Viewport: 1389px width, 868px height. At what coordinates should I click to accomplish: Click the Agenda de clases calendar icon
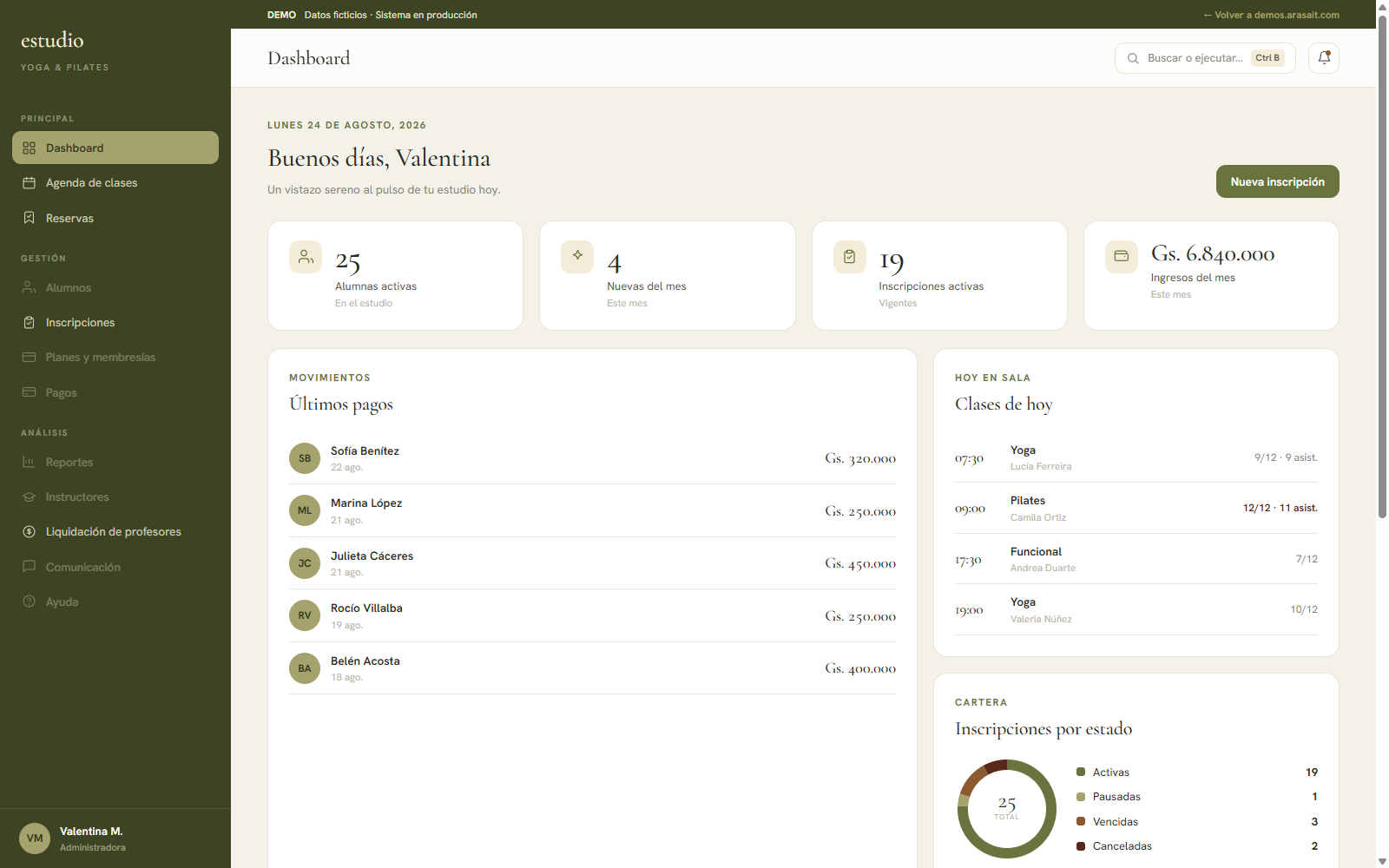point(29,183)
